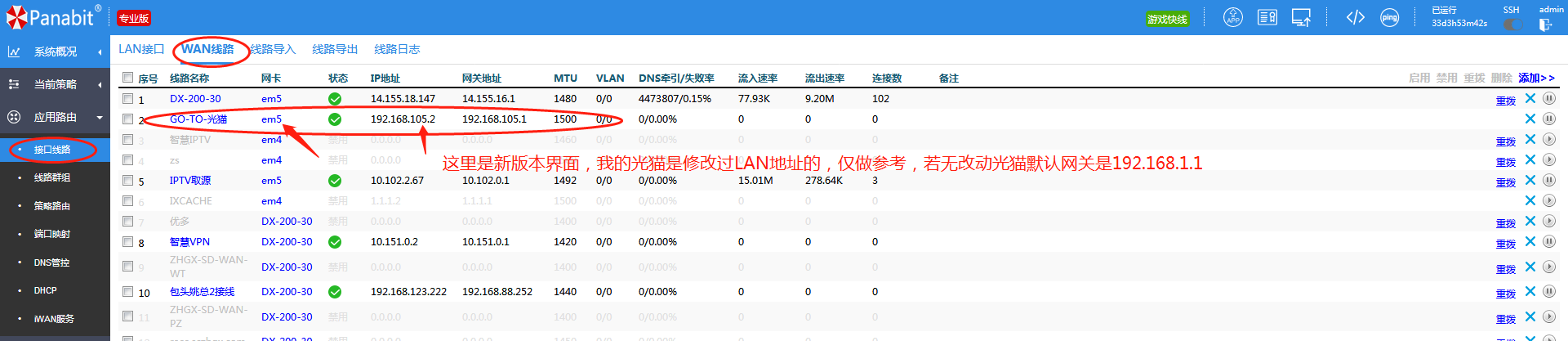Delete the DX-200-30 line with X icon
1568x341 pixels.
[1530, 98]
